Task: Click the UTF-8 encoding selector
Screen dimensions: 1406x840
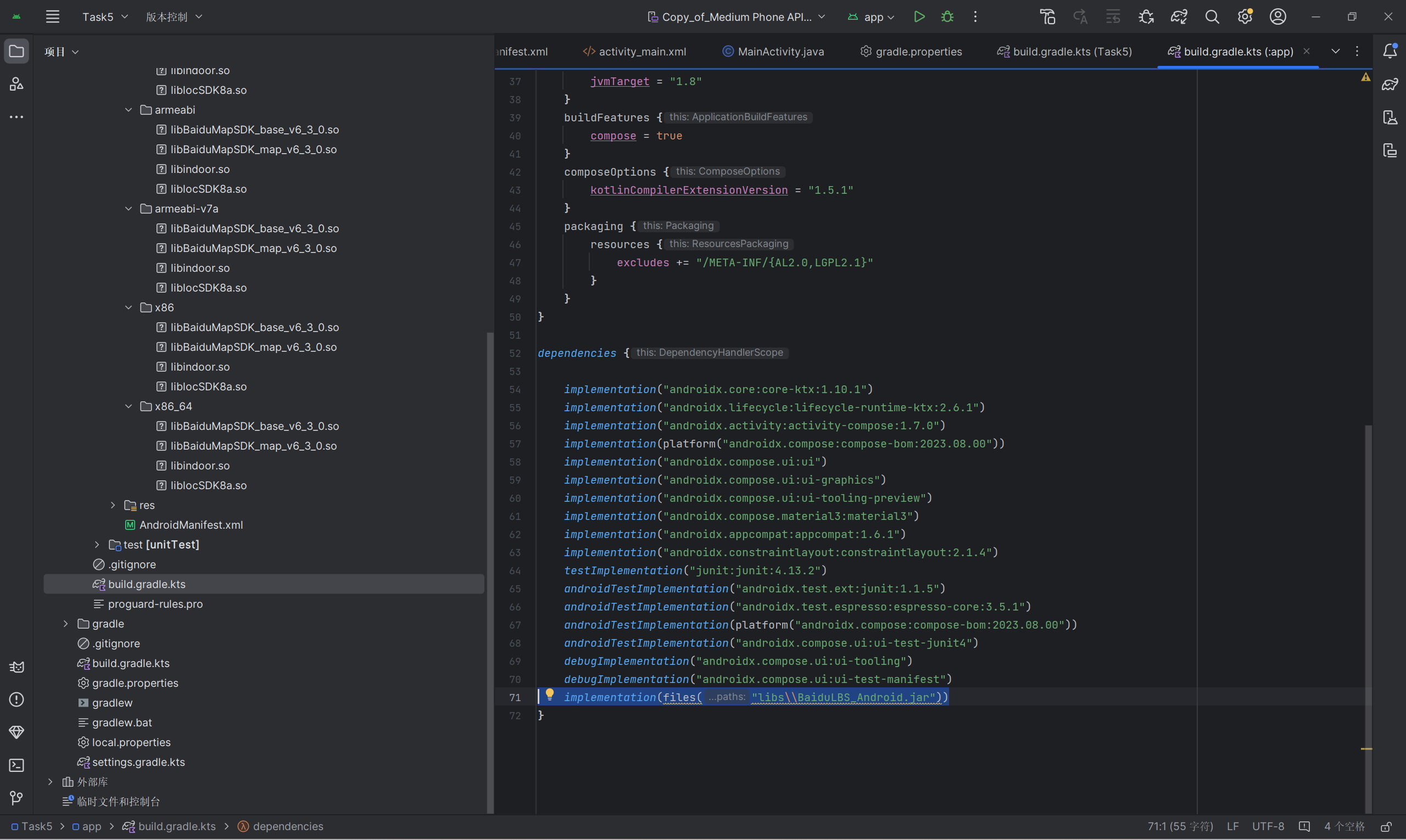Action: (1267, 826)
